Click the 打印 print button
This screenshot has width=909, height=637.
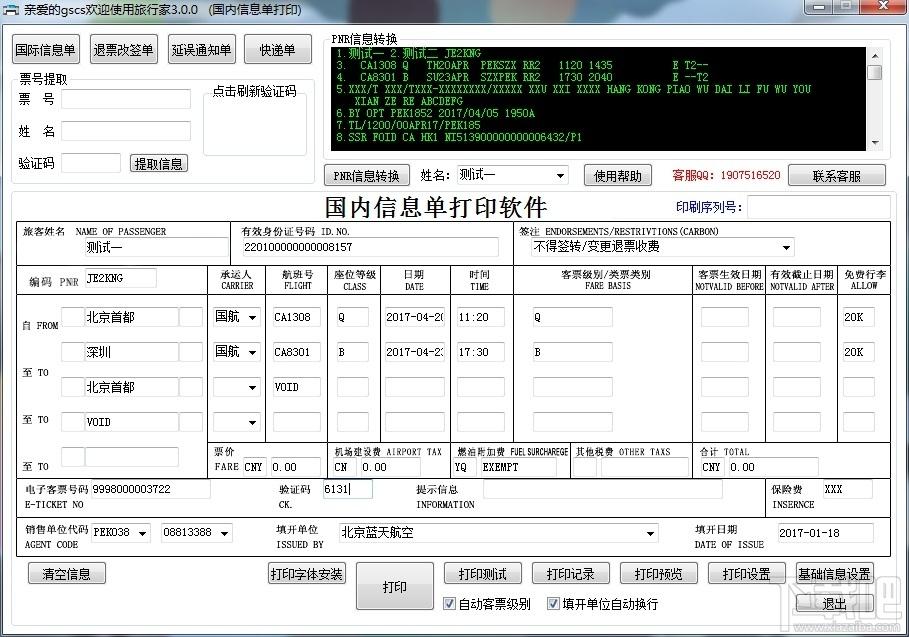[394, 586]
